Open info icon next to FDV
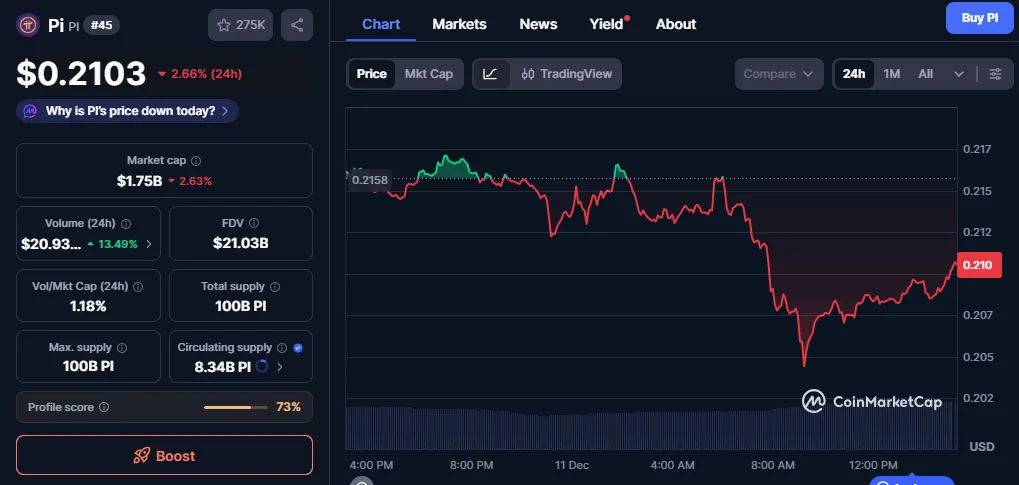This screenshot has width=1019, height=485. [x=254, y=224]
